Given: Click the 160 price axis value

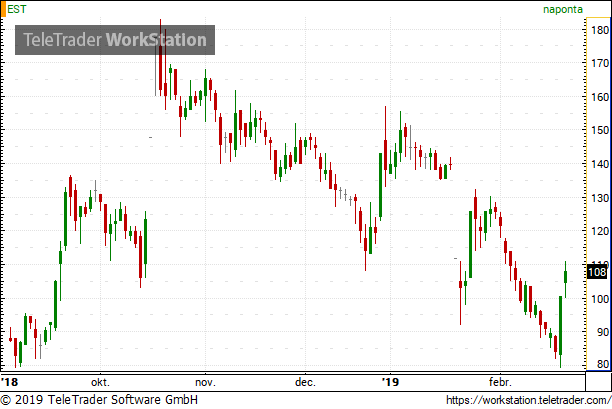Looking at the screenshot, I should pyautogui.click(x=600, y=97).
